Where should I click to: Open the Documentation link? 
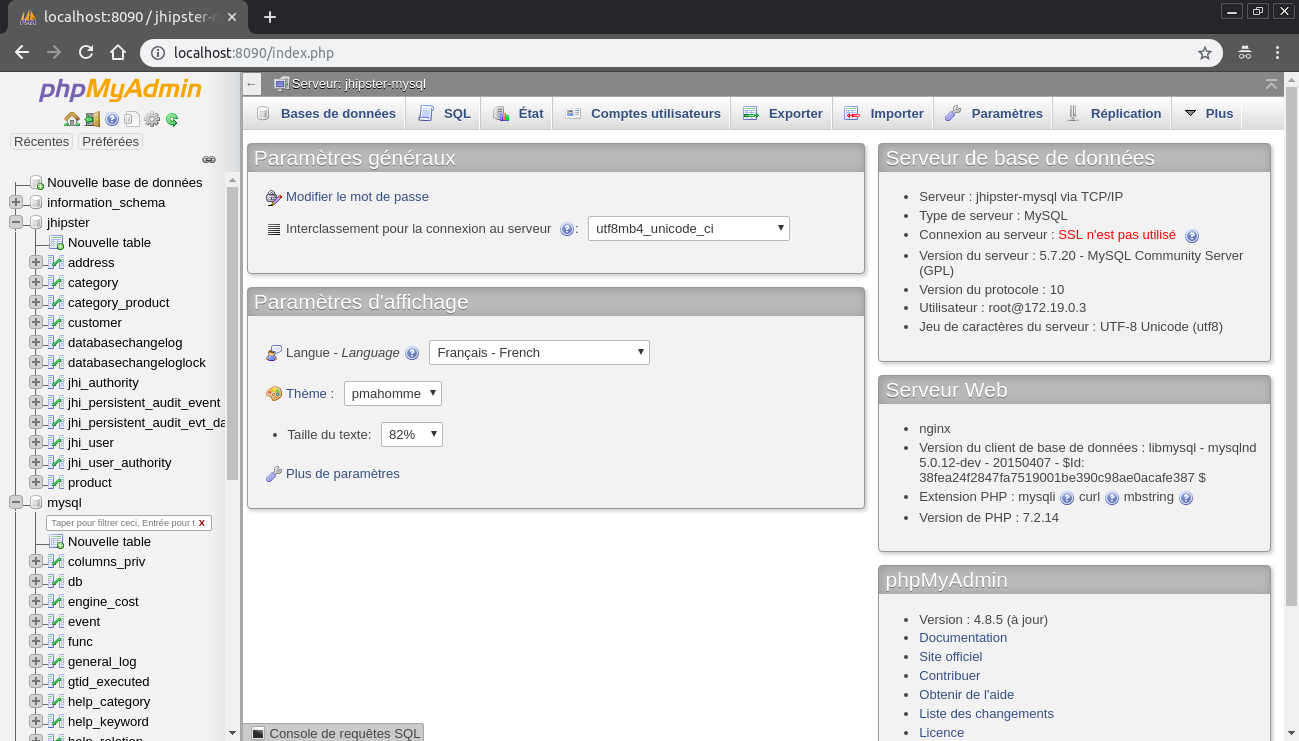[x=963, y=638]
